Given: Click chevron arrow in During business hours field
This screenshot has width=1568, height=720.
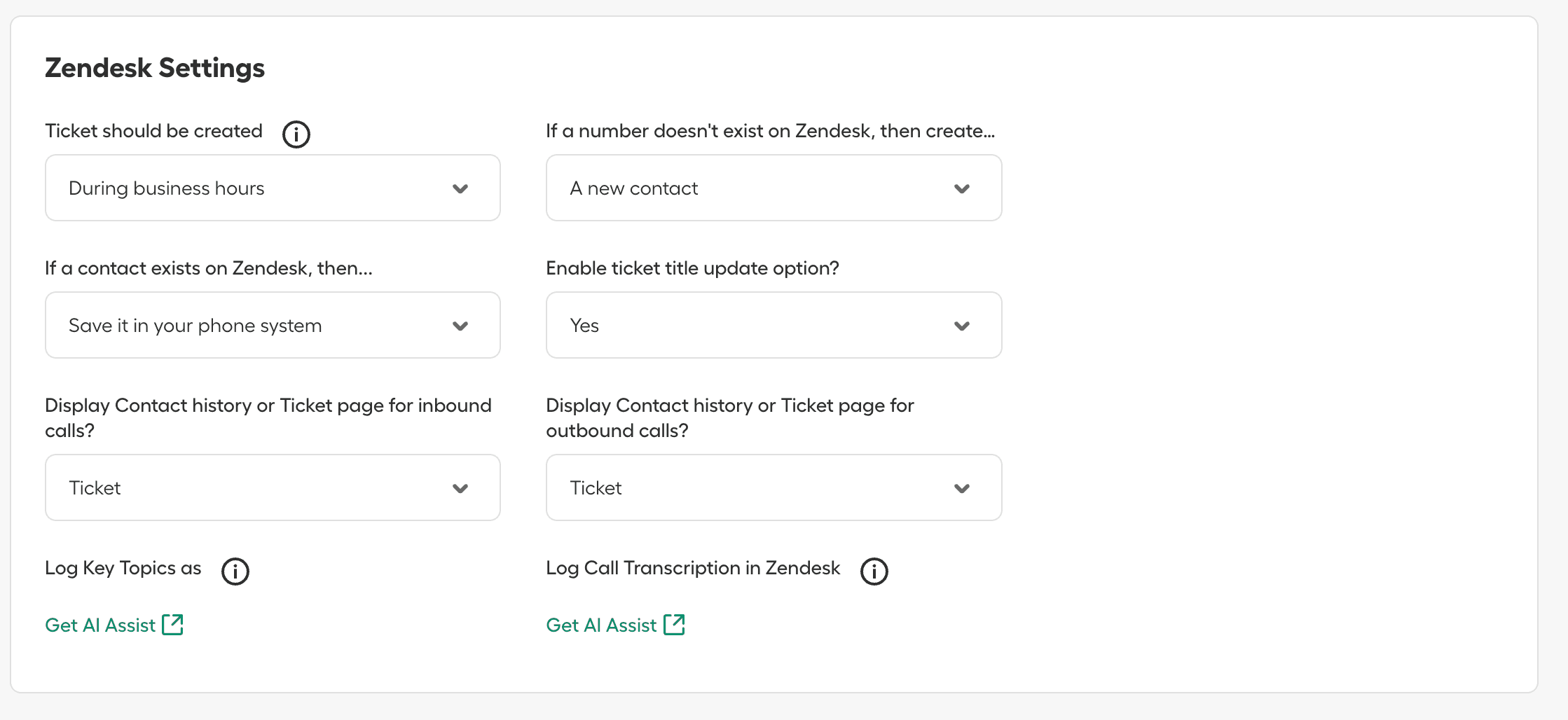Looking at the screenshot, I should pyautogui.click(x=460, y=188).
